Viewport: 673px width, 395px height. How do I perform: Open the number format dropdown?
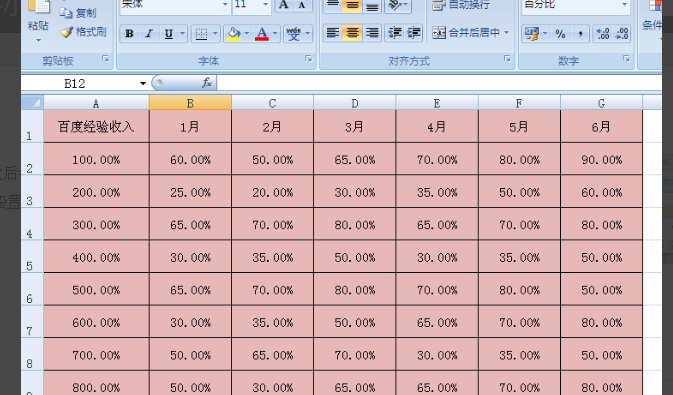(624, 5)
